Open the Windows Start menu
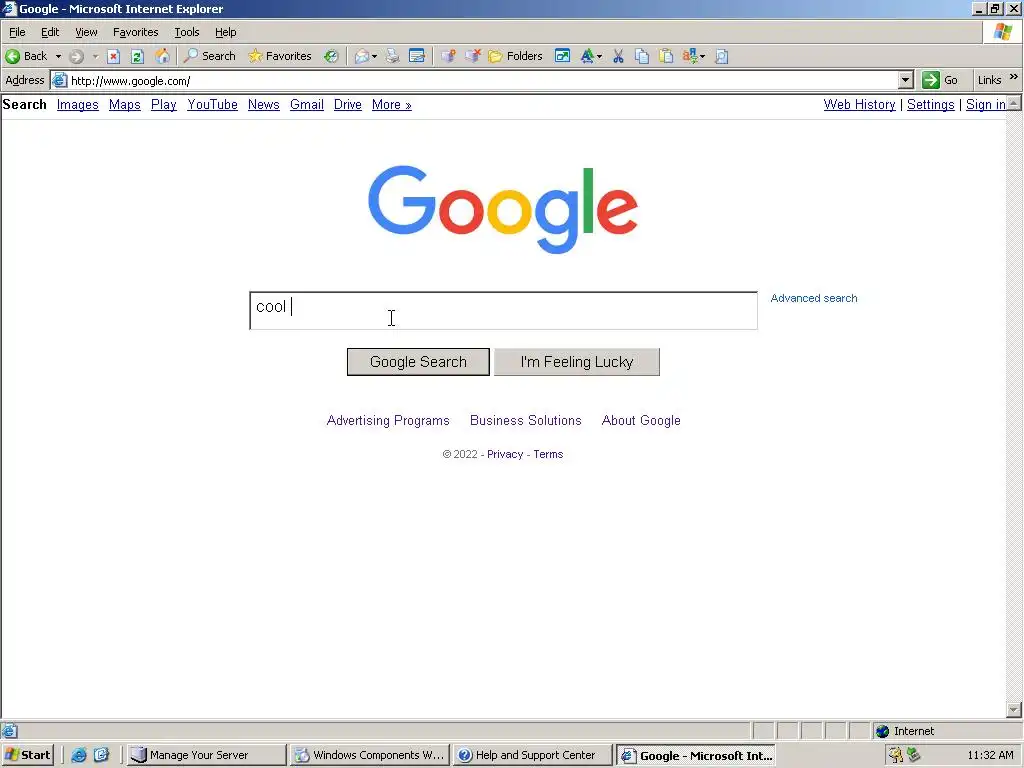Image resolution: width=1024 pixels, height=768 pixels. pyautogui.click(x=28, y=755)
